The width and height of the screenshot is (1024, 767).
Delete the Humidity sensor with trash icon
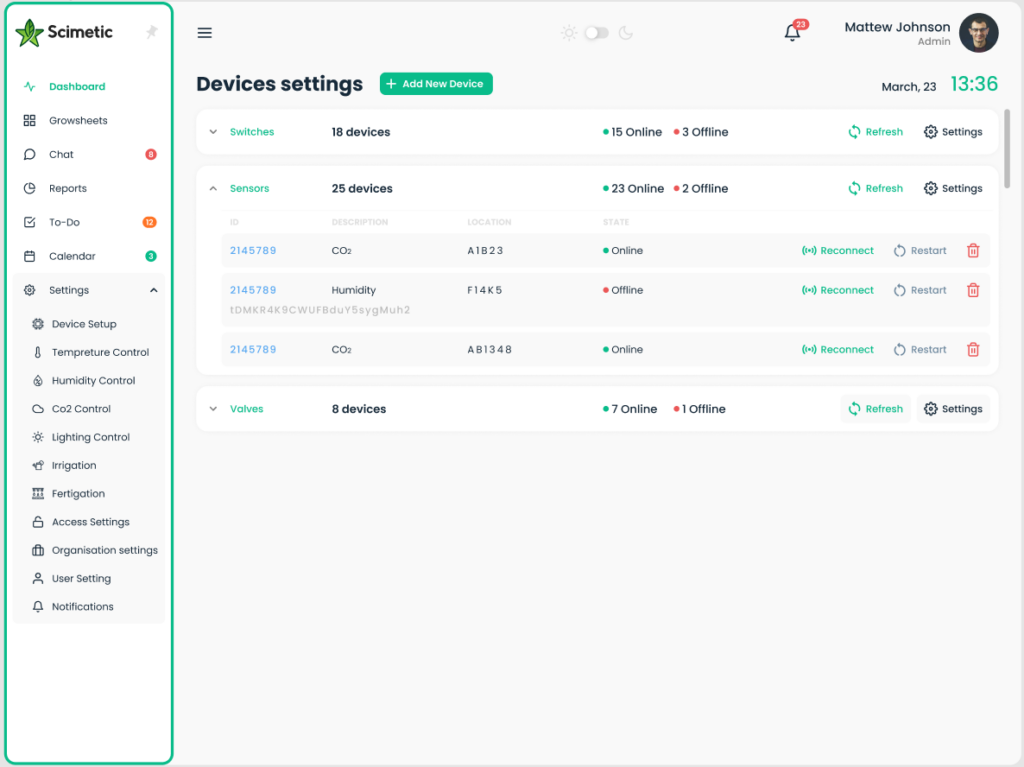tap(973, 290)
